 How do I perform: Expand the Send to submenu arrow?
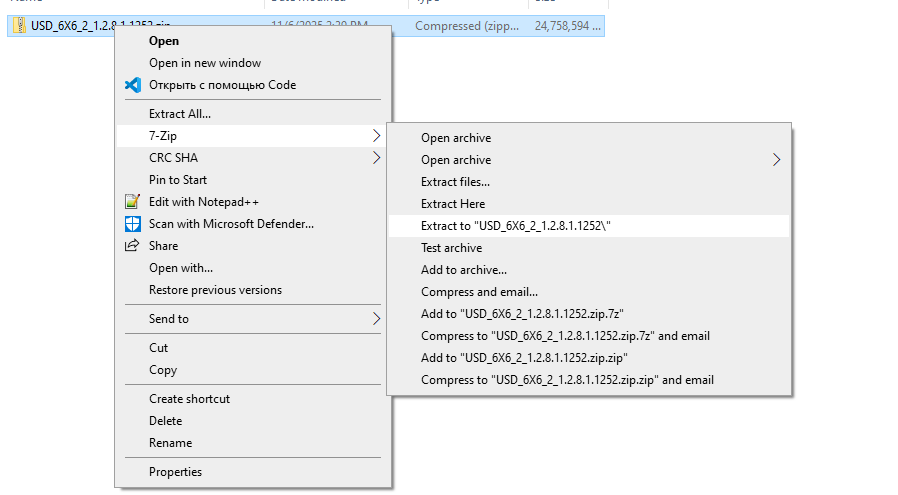(376, 319)
